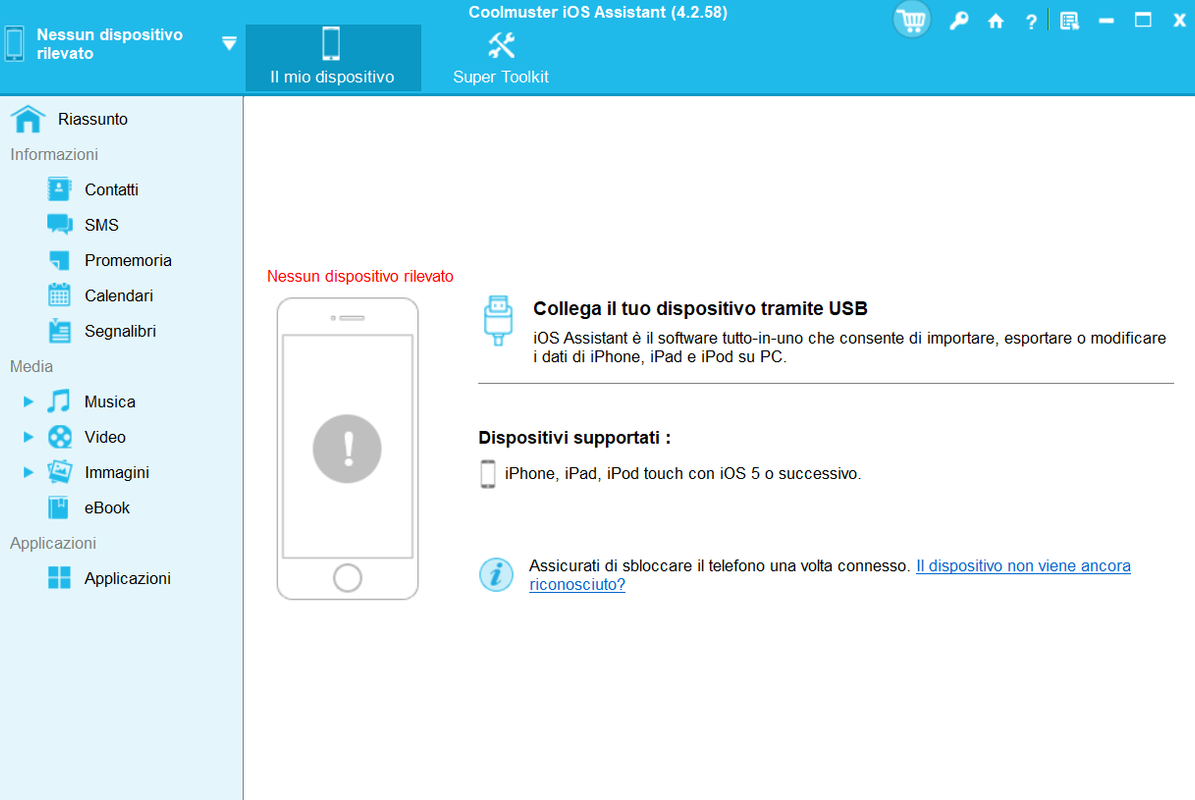The width and height of the screenshot is (1195, 800).
Task: Open Contatti category
Action: 111,190
